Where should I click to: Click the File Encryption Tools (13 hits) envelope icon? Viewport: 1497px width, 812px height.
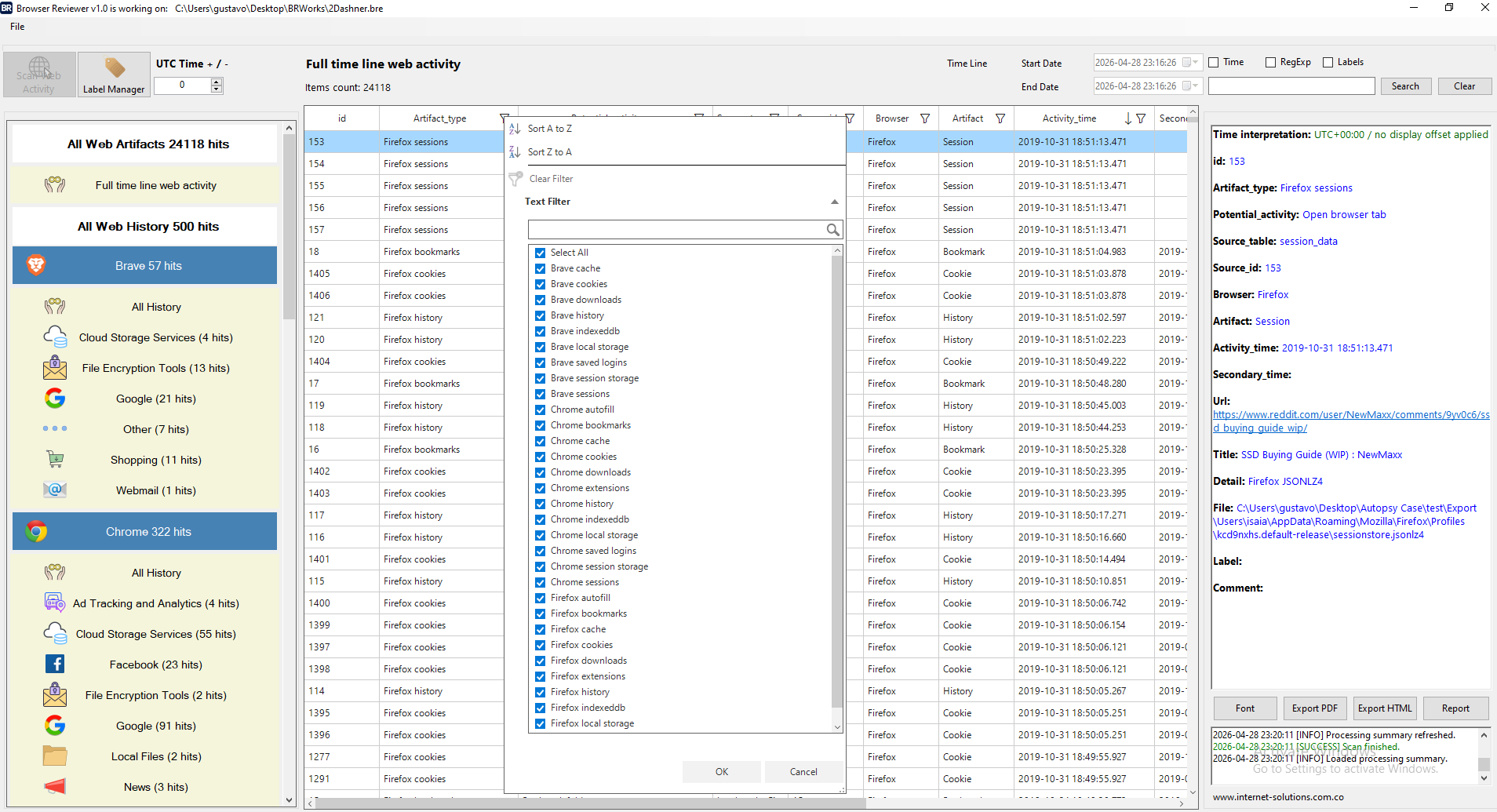55,367
